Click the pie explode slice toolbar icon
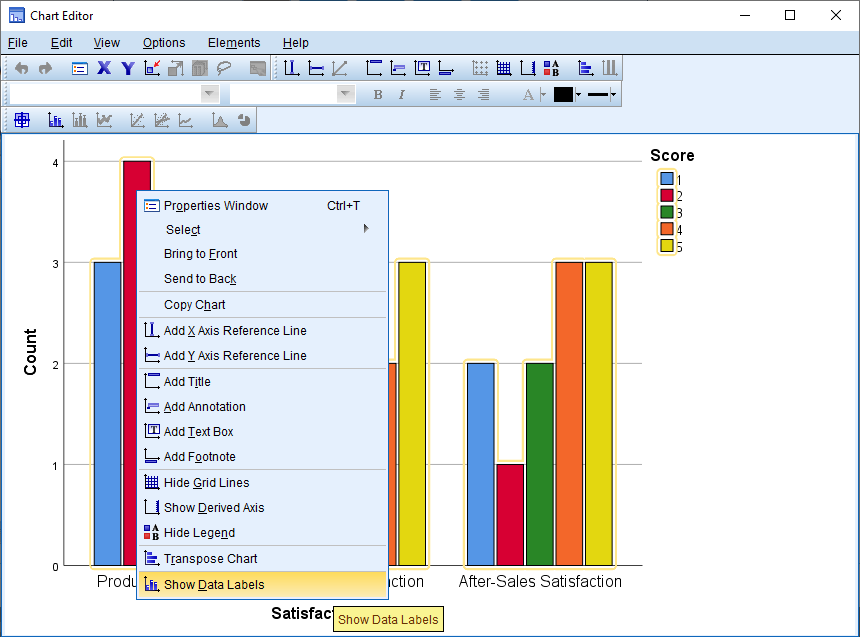 coord(244,120)
